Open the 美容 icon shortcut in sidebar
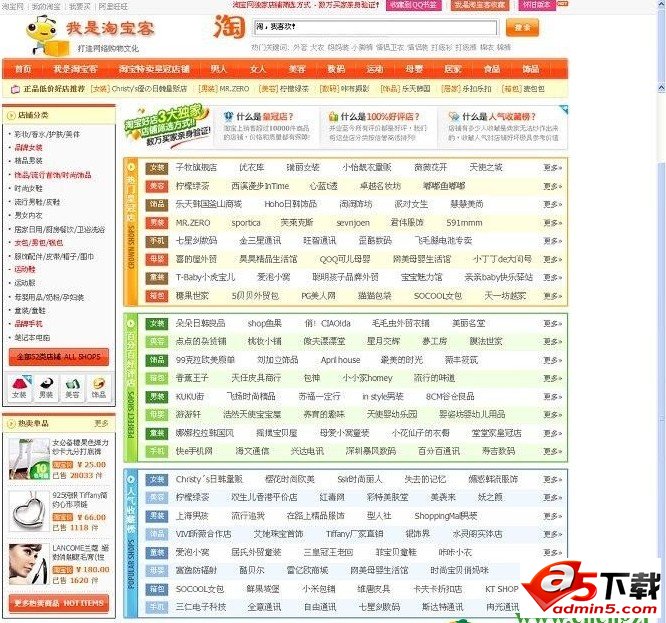 [72, 388]
